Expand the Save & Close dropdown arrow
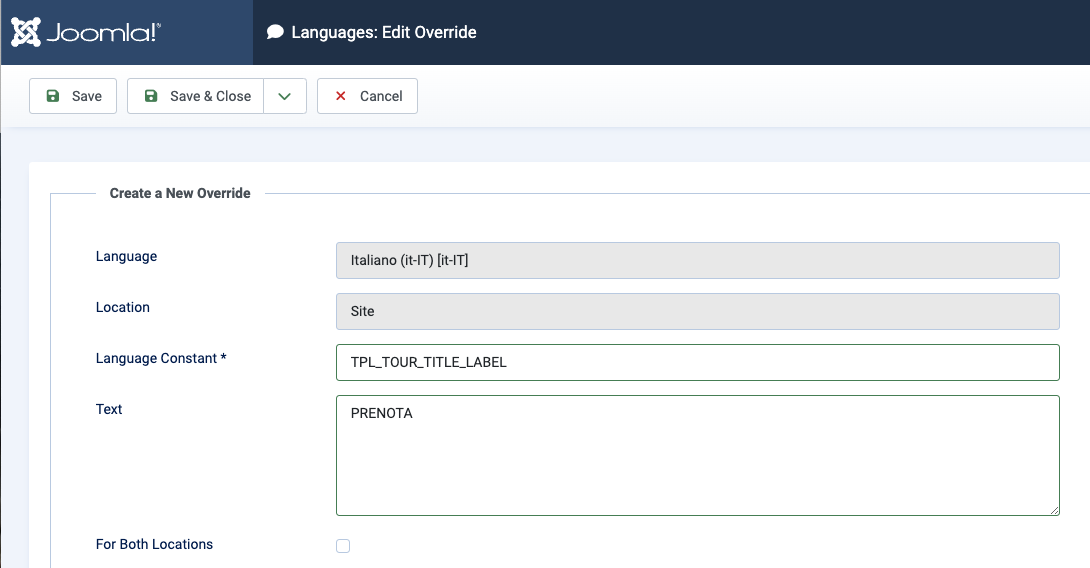This screenshot has width=1090, height=568. tap(285, 96)
